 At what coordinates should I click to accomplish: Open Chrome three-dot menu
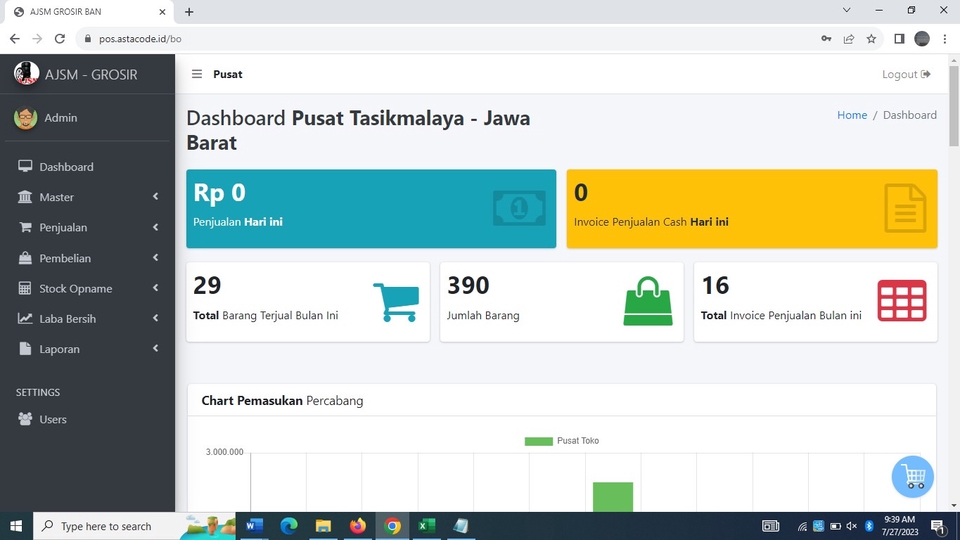pyautogui.click(x=945, y=39)
